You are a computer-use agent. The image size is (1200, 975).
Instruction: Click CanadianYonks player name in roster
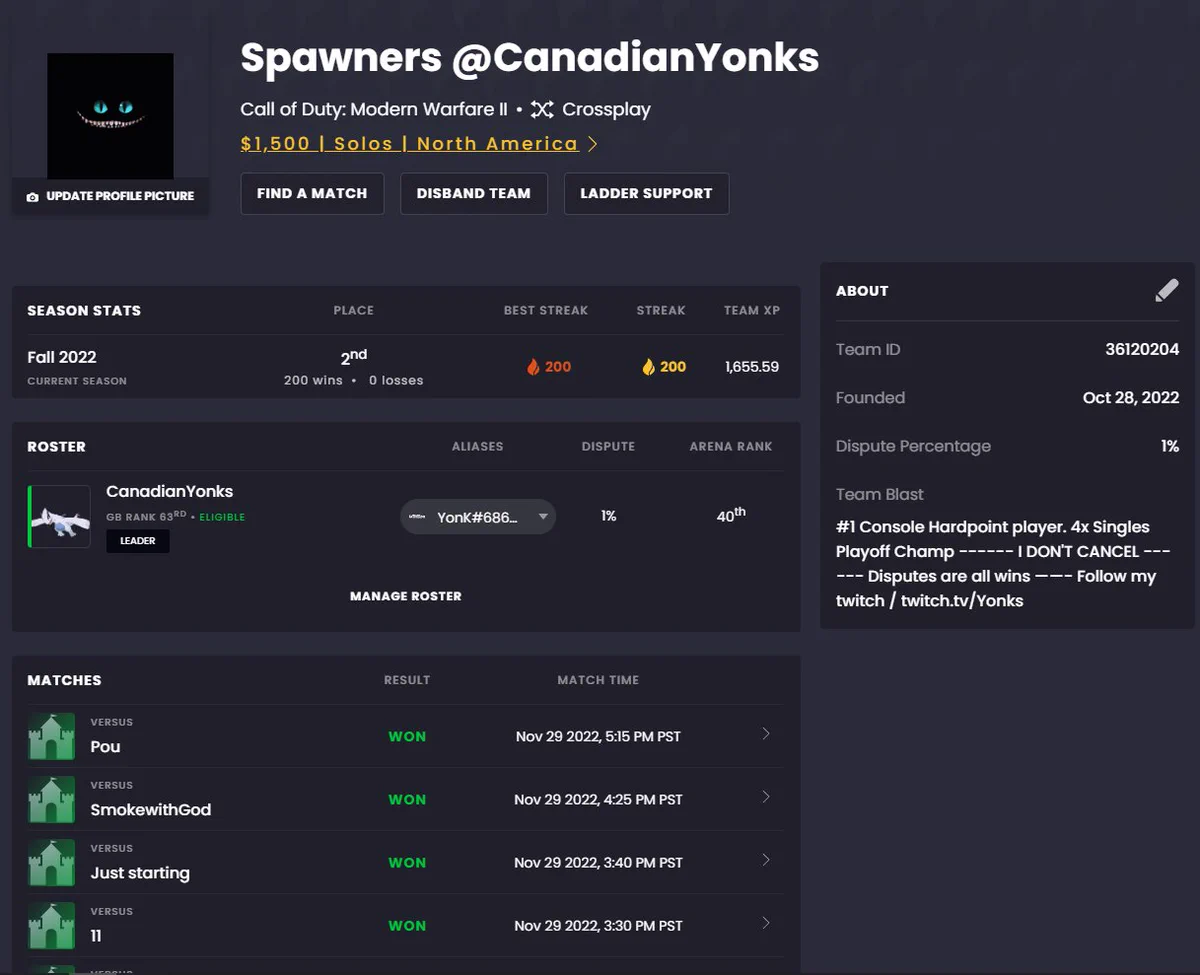point(170,491)
